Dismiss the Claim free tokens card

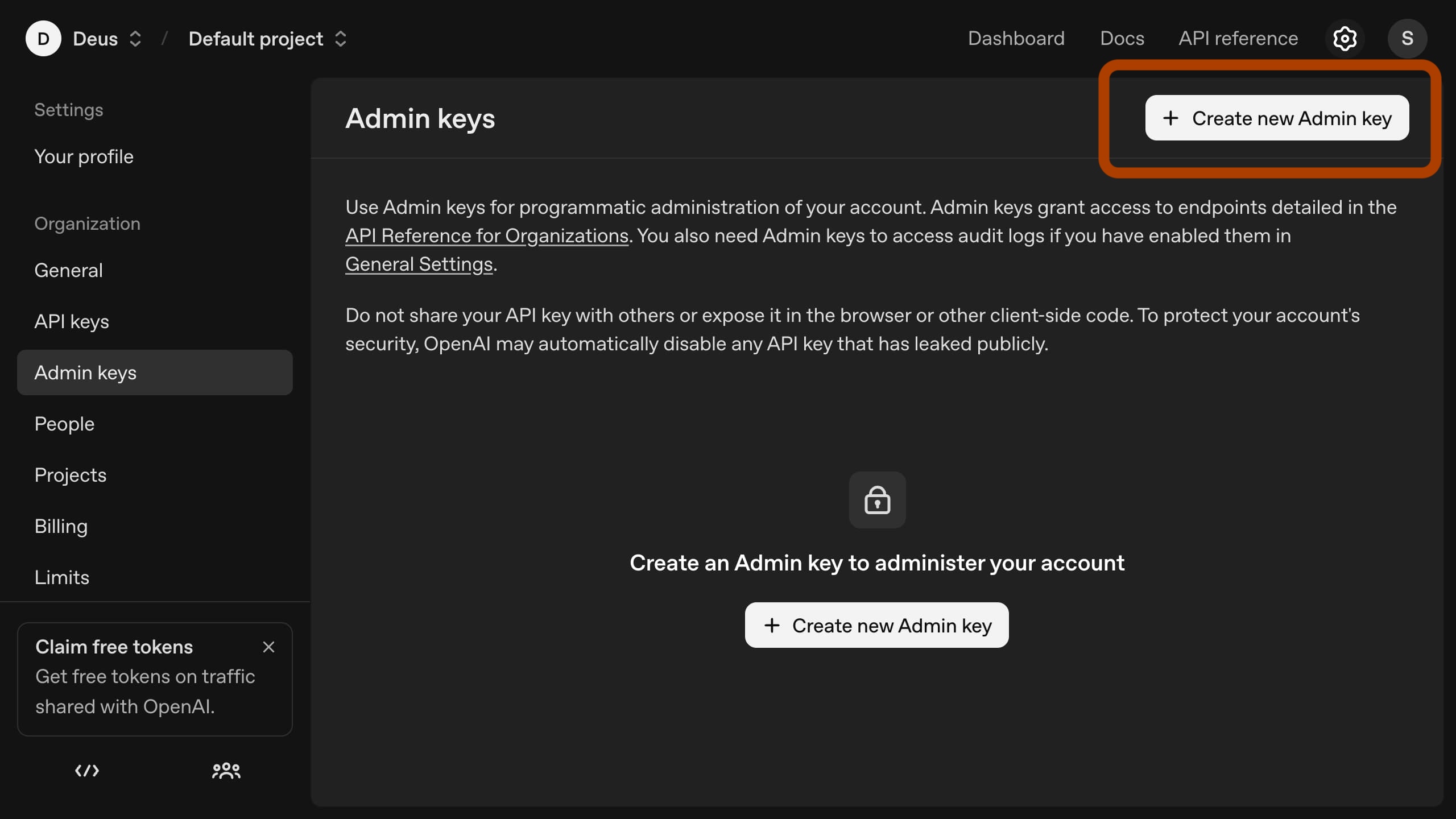268,647
